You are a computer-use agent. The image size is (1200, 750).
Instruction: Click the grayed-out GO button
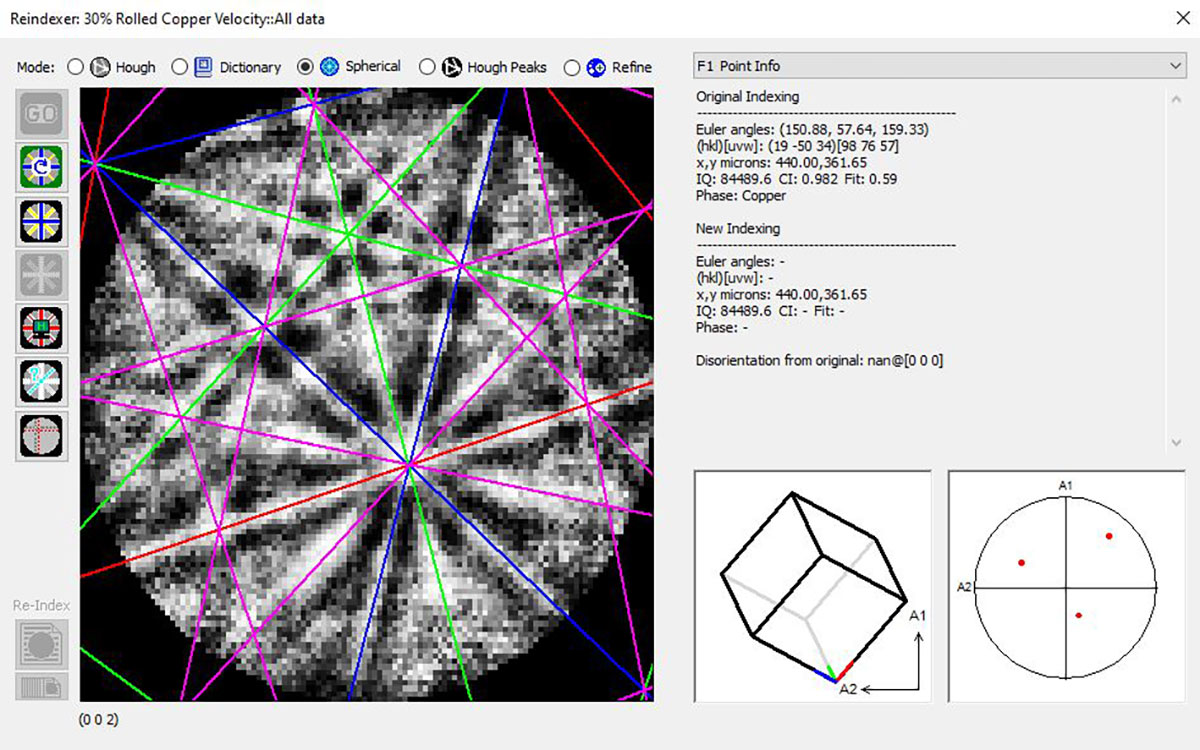[x=42, y=113]
